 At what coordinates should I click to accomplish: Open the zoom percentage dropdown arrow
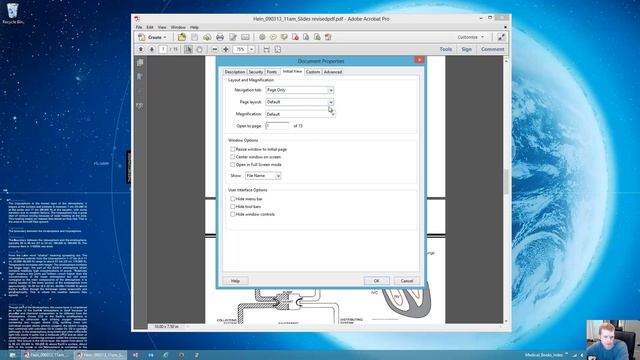251,49
